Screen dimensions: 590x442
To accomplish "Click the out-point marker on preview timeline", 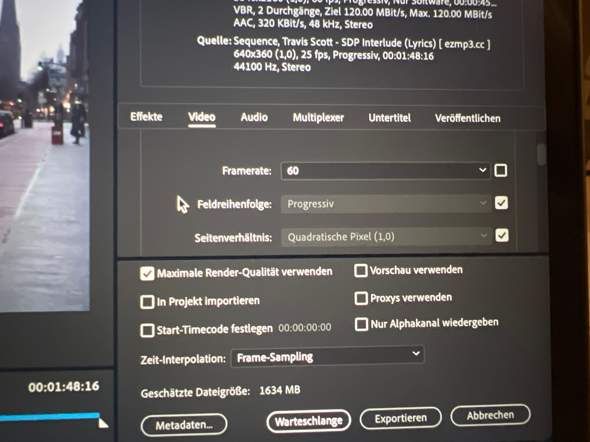I will pyautogui.click(x=103, y=423).
